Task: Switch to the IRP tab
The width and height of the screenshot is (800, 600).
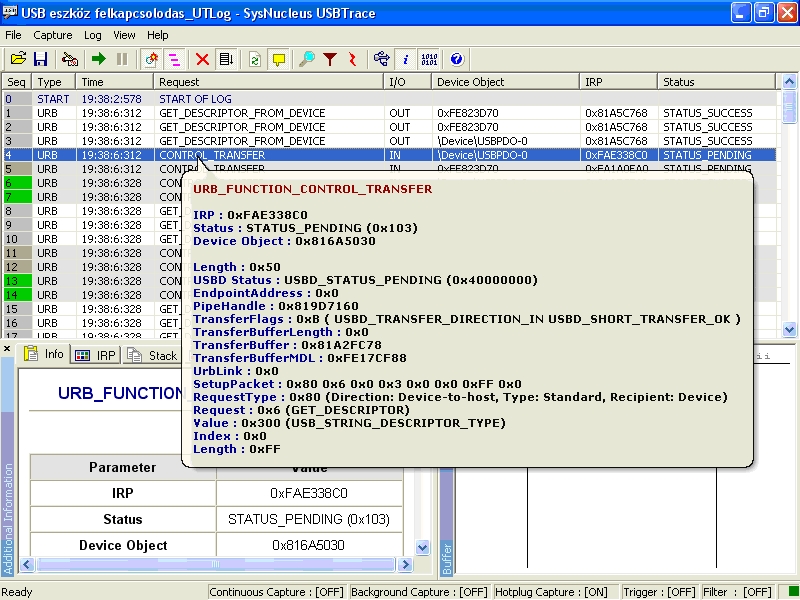Action: coord(96,355)
